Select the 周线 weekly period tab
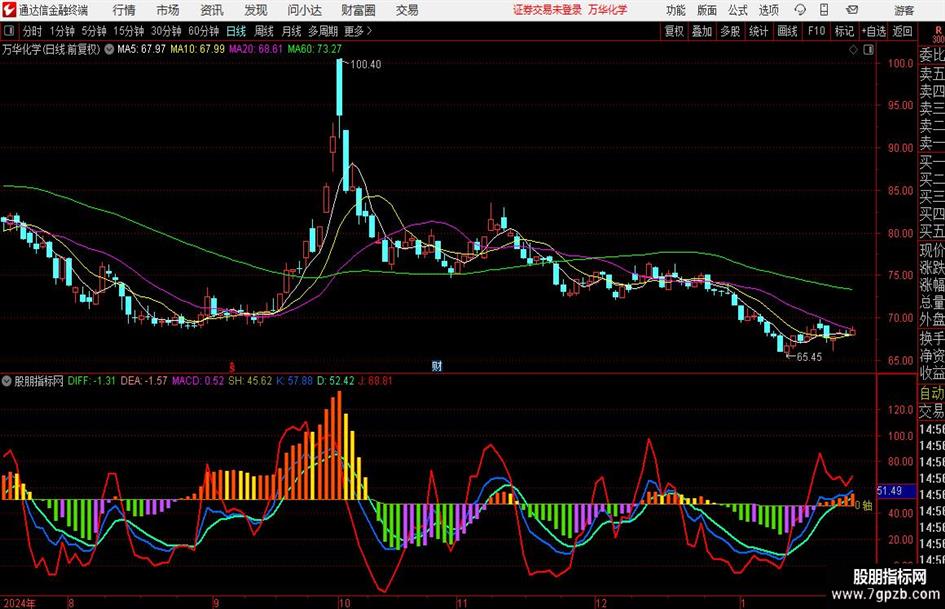Image resolution: width=945 pixels, height=609 pixels. click(x=264, y=31)
